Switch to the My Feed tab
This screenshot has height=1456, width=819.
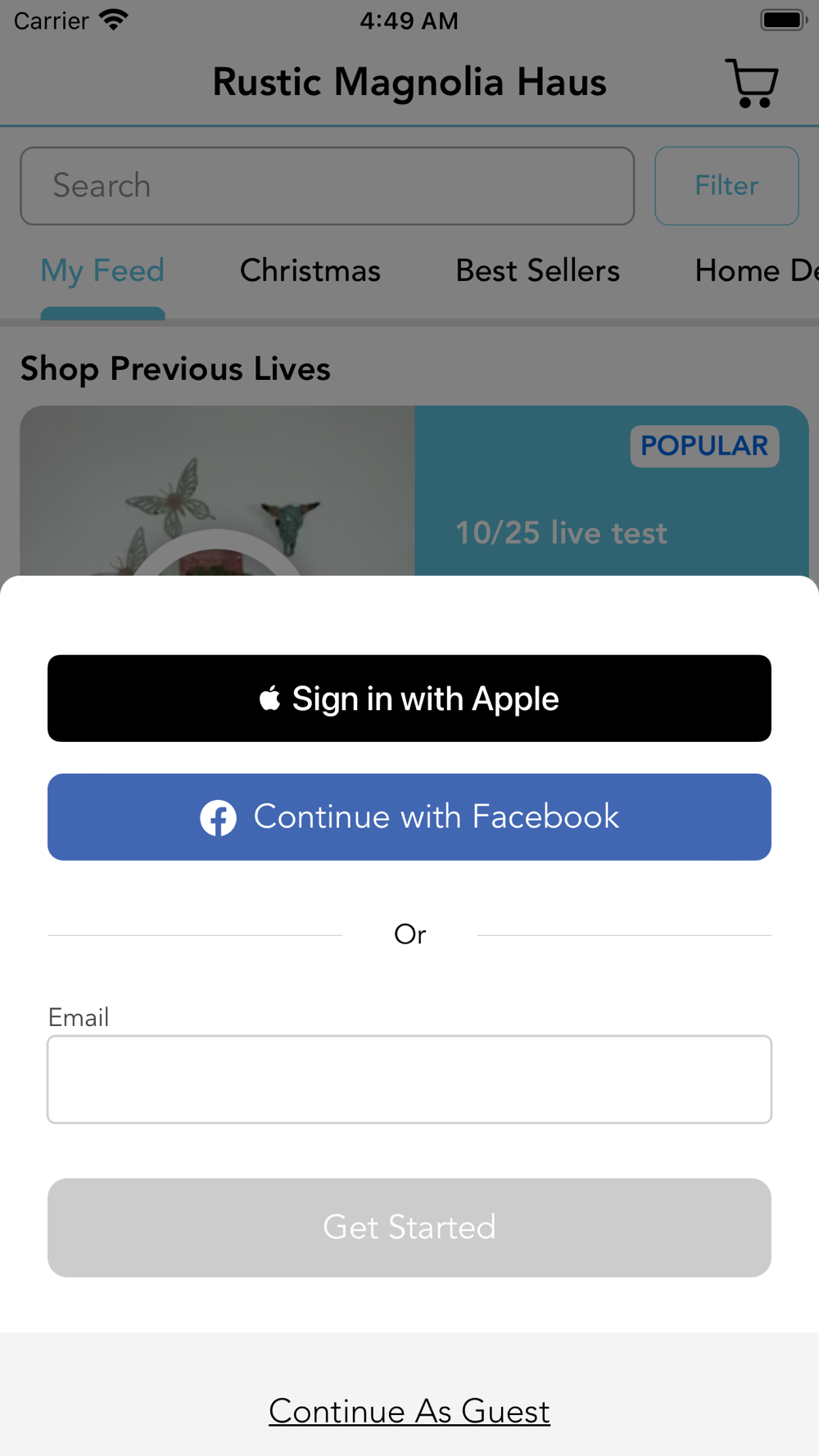click(x=102, y=271)
